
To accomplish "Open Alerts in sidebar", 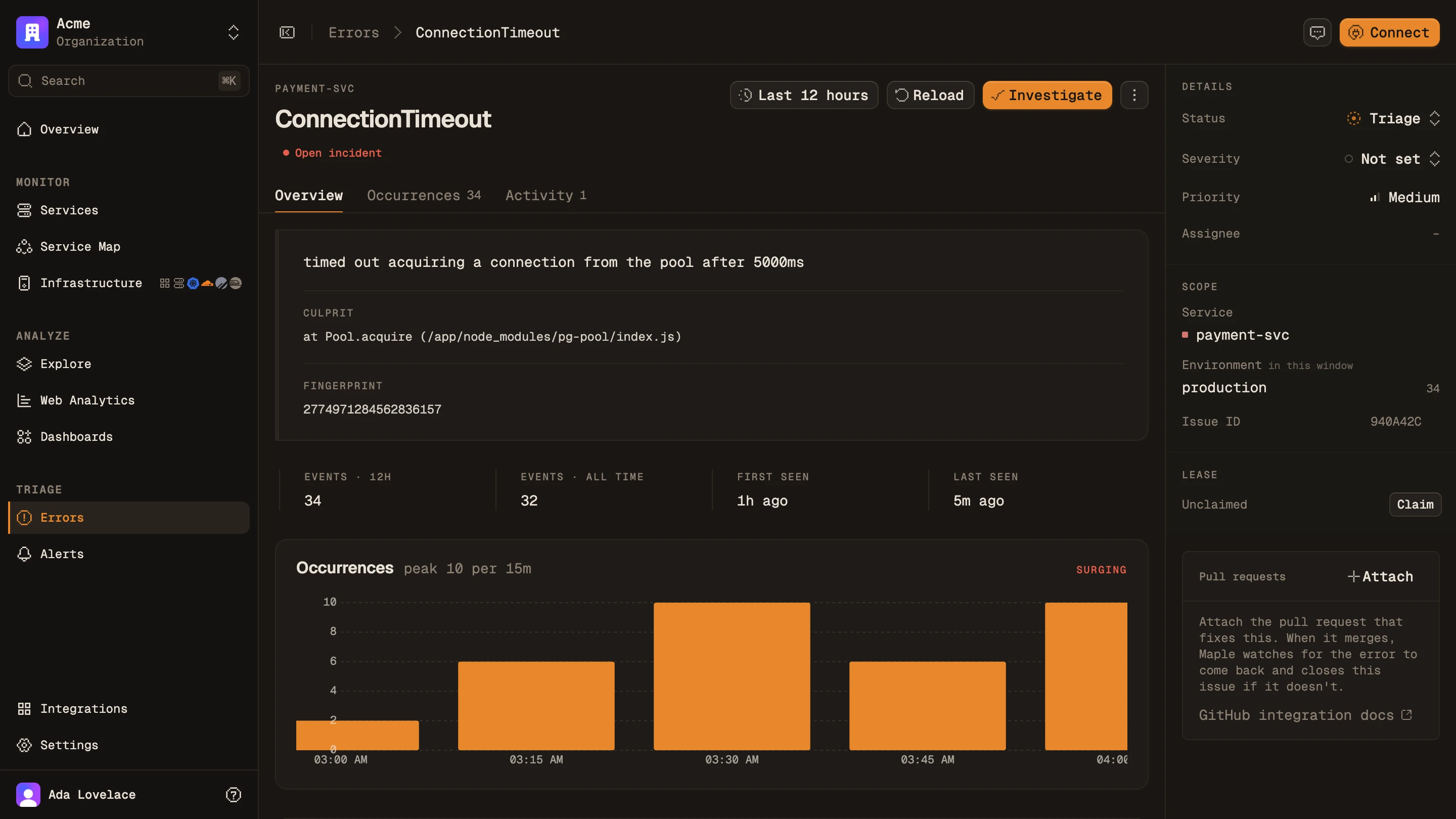I will click(x=129, y=554).
